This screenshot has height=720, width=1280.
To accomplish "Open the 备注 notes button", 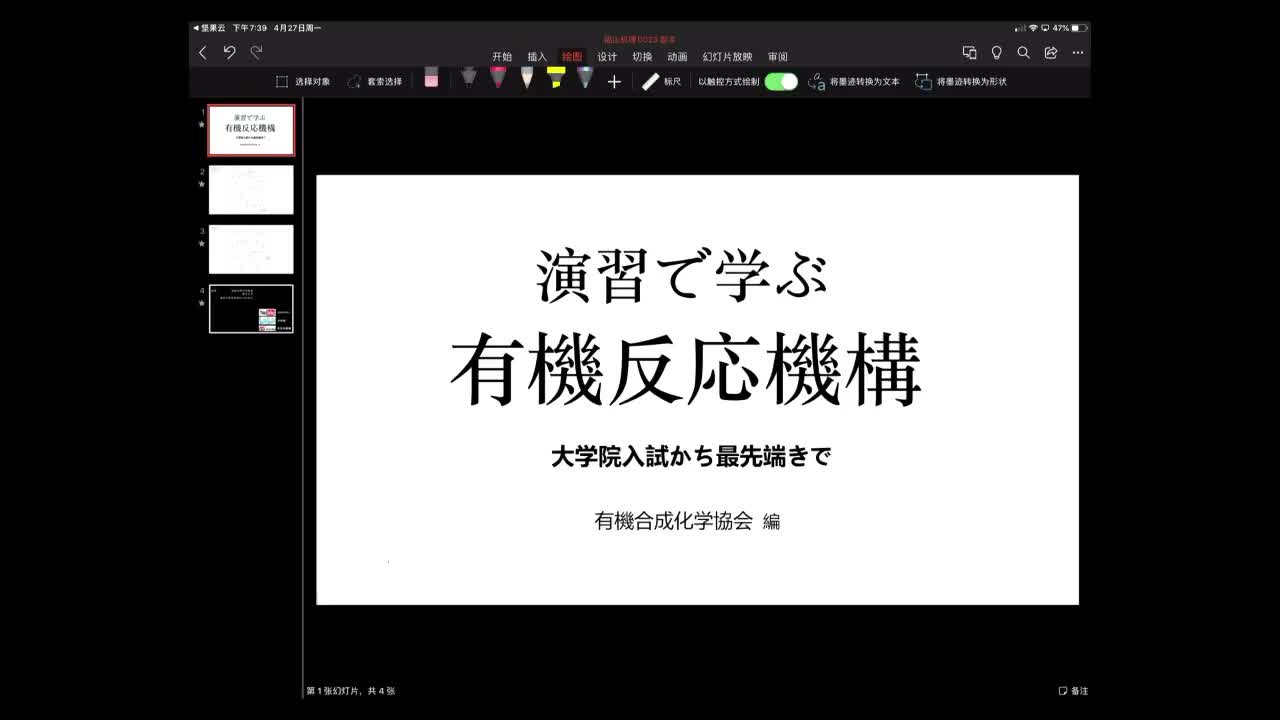I will (1073, 691).
